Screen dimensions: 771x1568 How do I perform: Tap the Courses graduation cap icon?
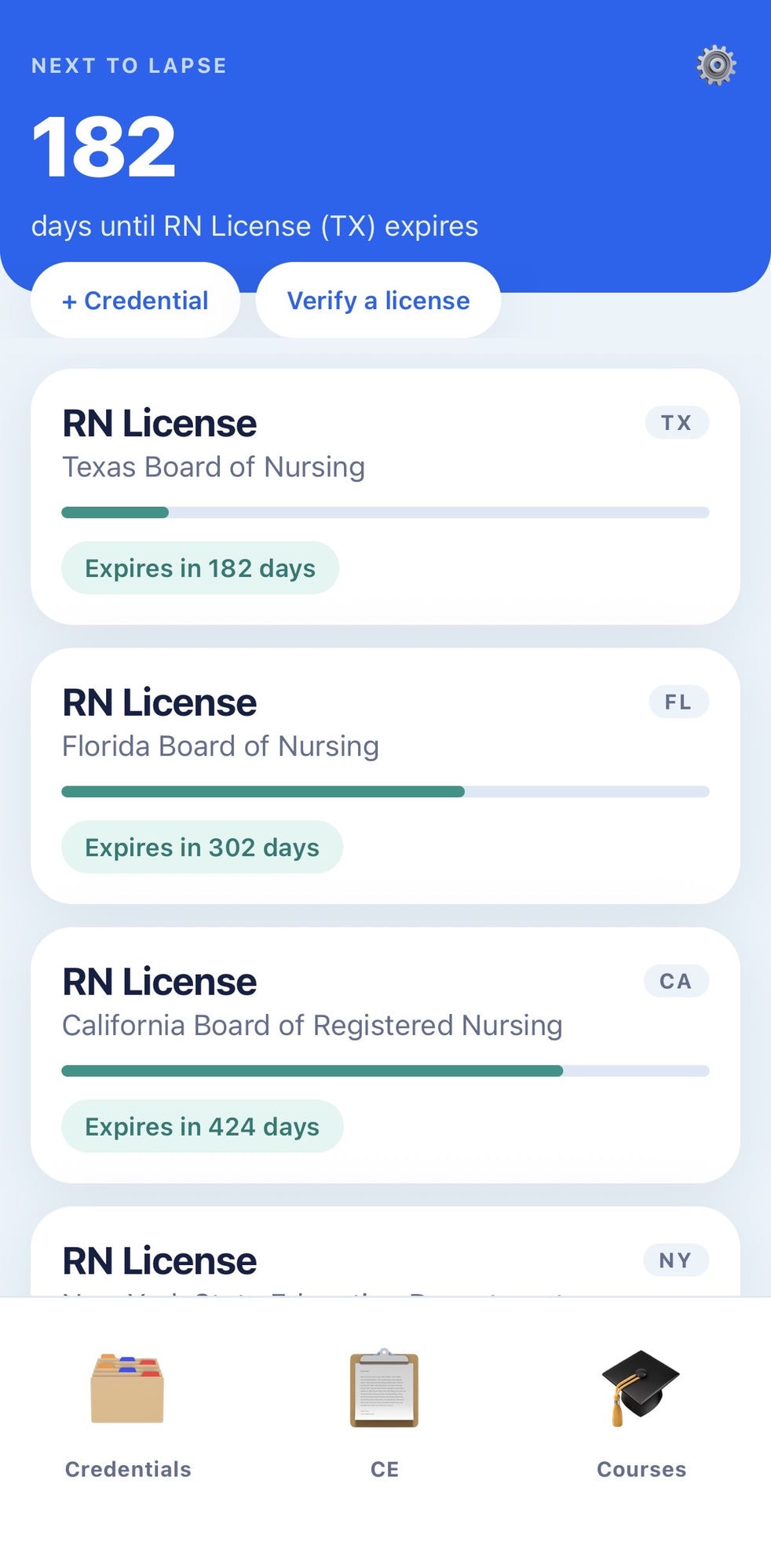pos(641,1387)
